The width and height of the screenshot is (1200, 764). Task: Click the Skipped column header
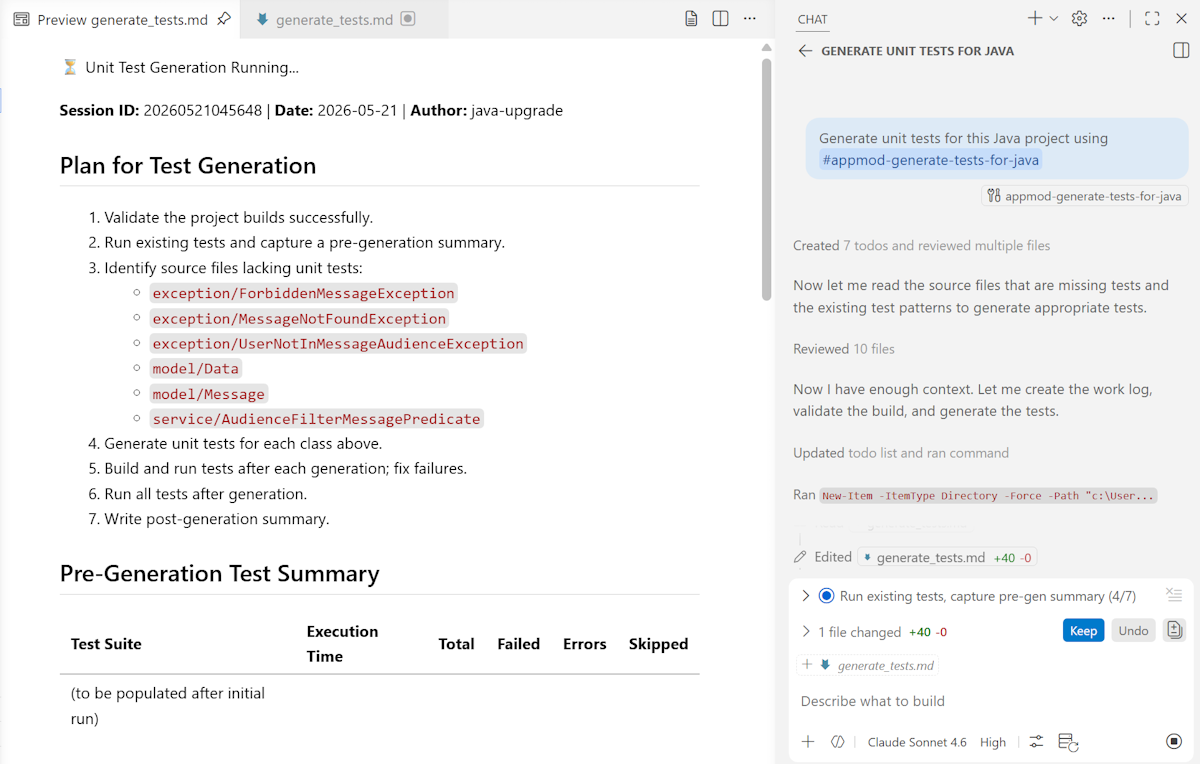pos(658,644)
